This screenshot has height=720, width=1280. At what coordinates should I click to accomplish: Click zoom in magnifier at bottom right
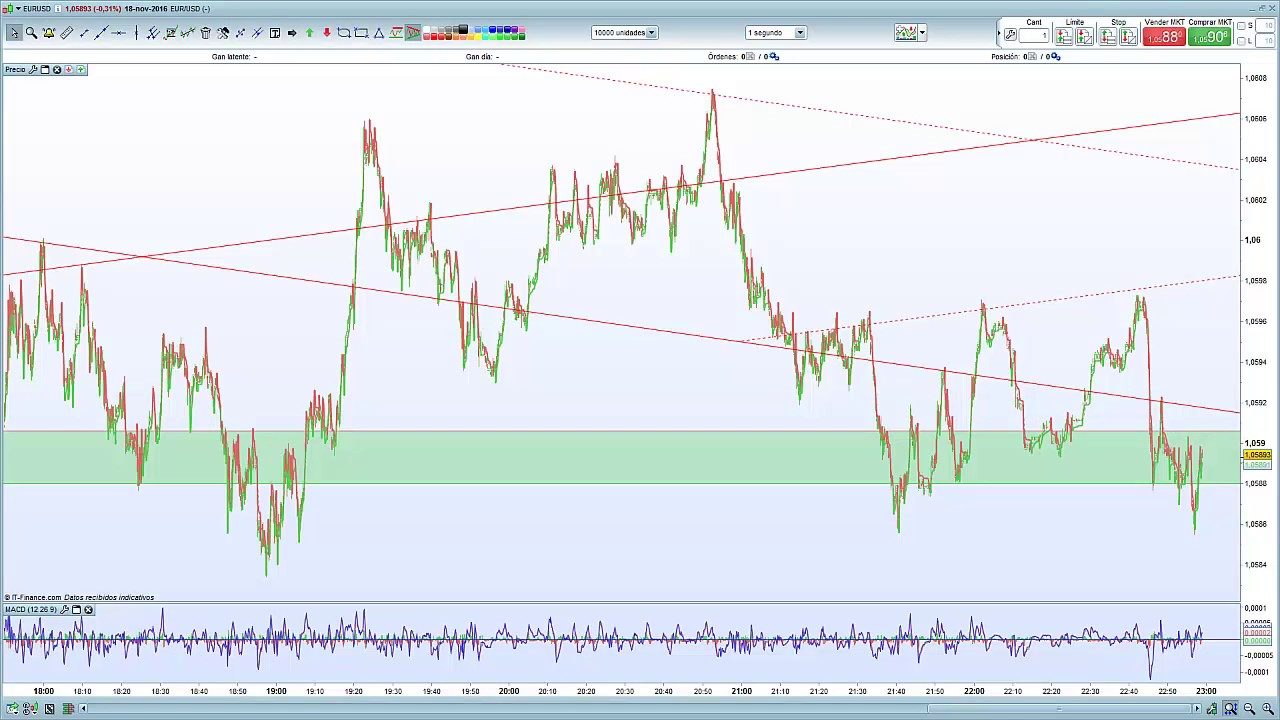point(1268,709)
